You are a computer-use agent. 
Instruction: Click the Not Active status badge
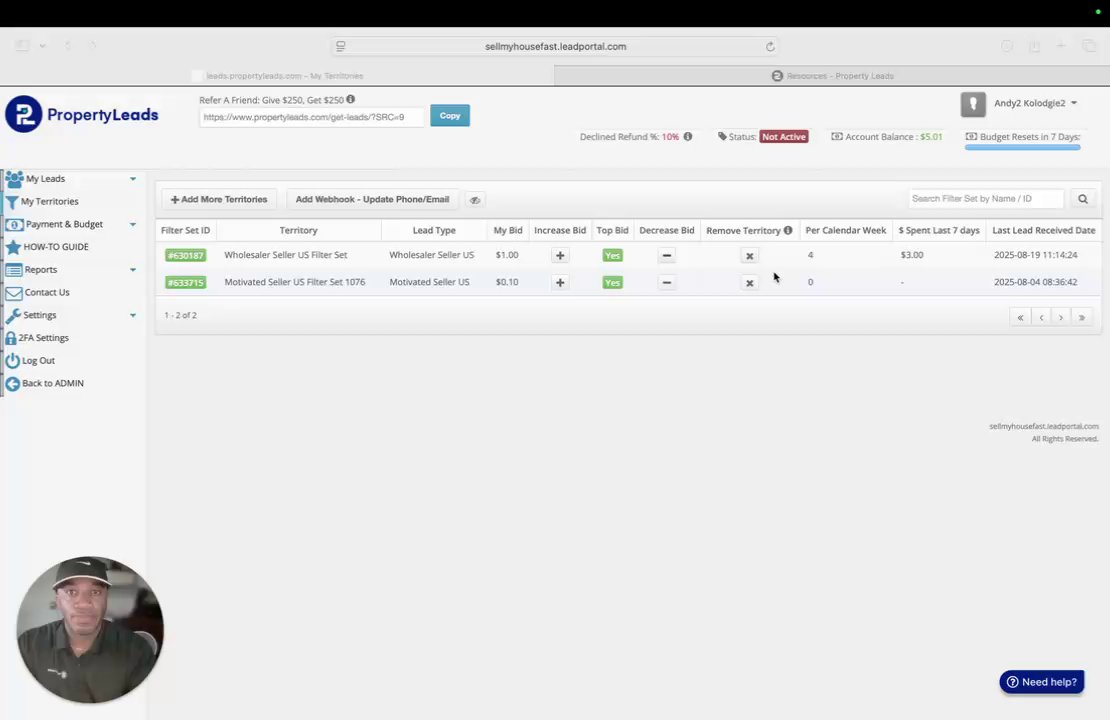pos(784,137)
